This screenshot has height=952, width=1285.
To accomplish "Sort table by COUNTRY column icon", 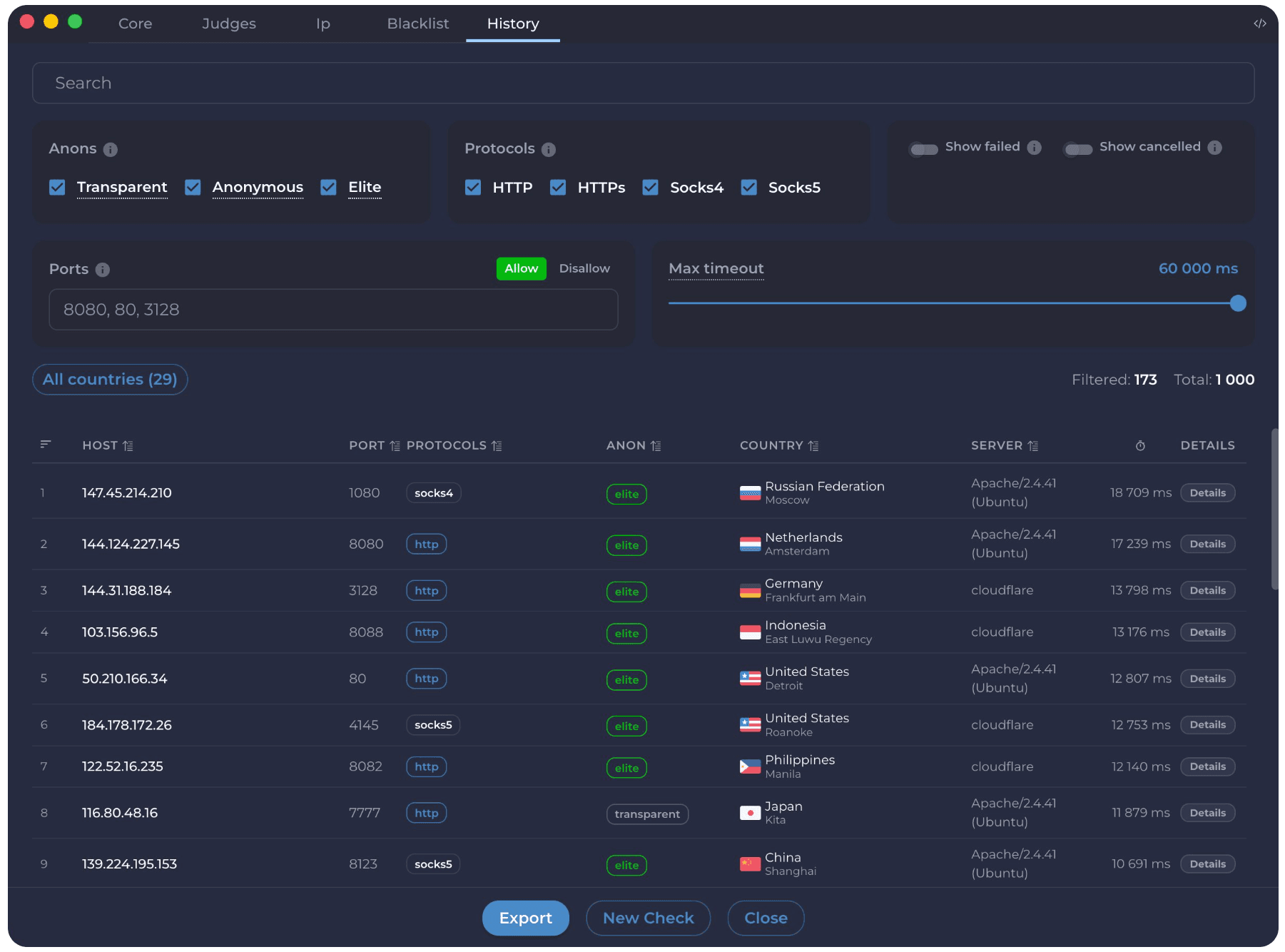I will (x=813, y=445).
